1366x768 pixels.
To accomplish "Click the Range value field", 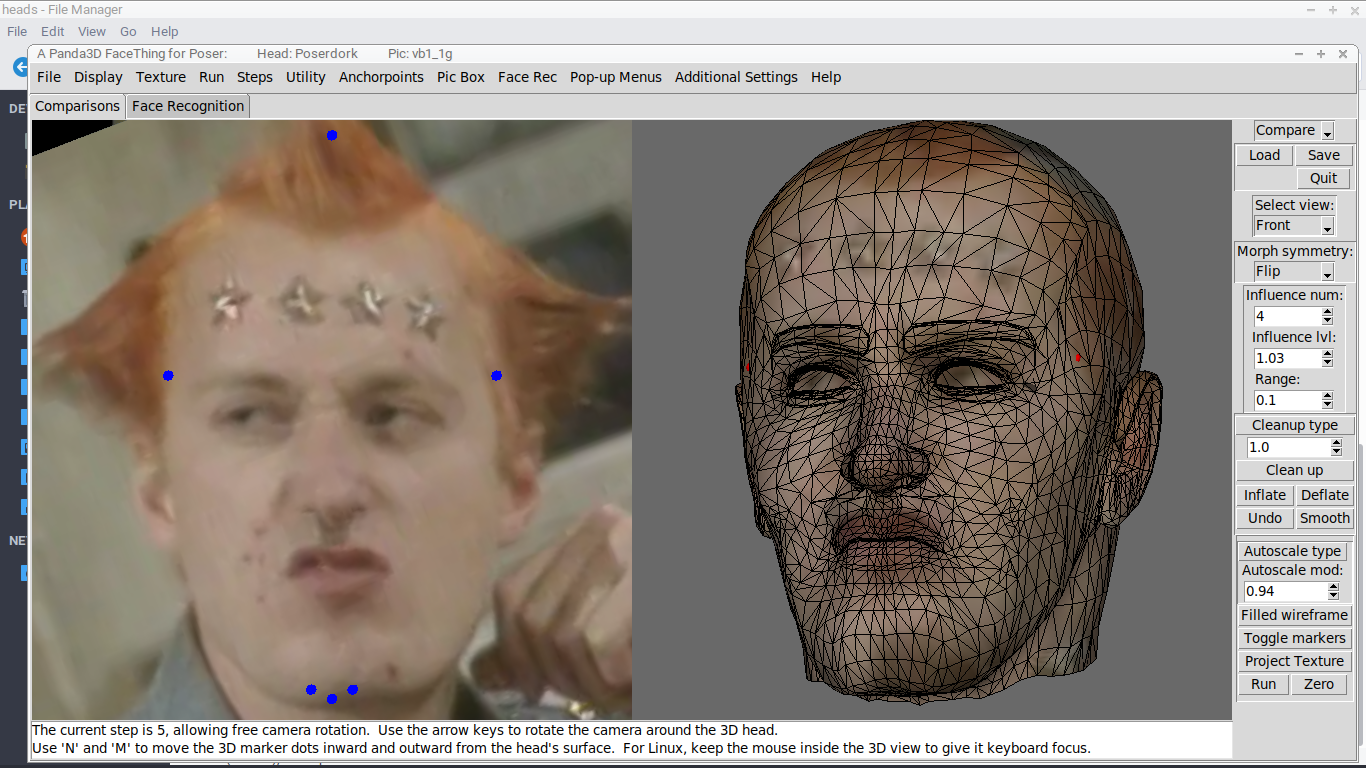I will [1287, 400].
